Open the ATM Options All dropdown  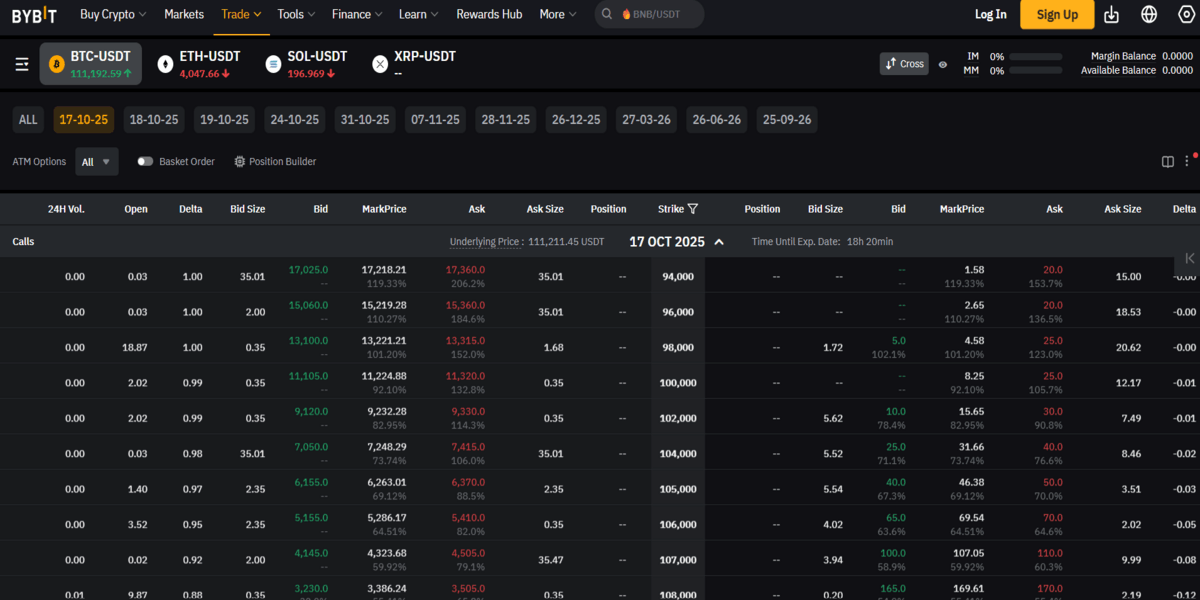click(x=97, y=161)
